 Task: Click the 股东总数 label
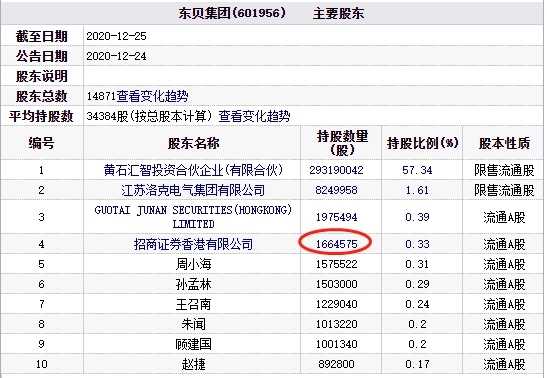(x=42, y=96)
